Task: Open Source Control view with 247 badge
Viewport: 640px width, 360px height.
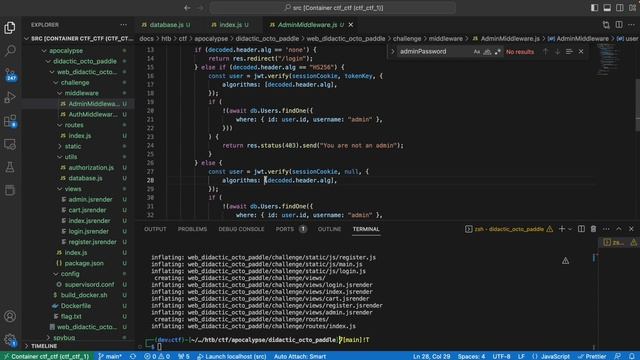Action: pos(10,74)
